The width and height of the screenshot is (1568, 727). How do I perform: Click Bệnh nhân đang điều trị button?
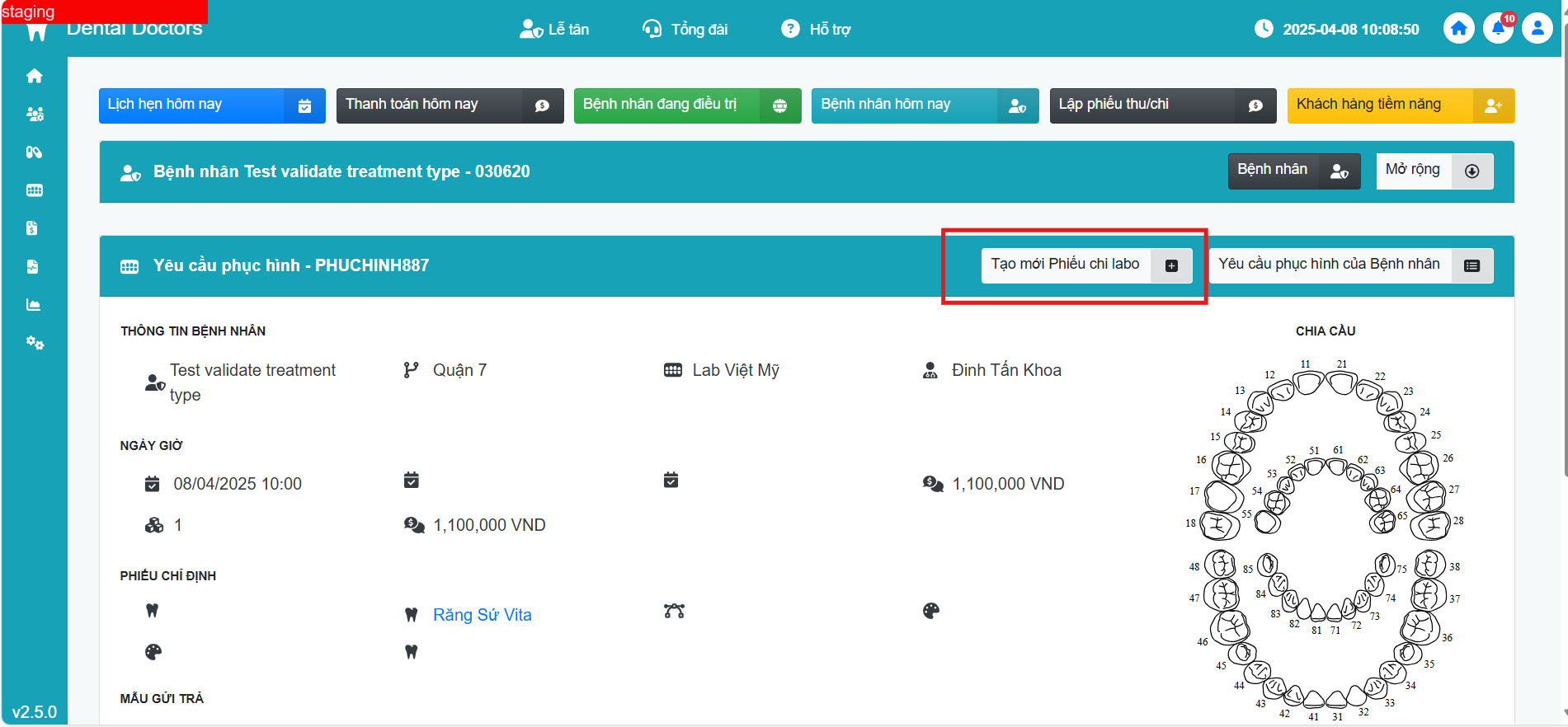pos(686,106)
